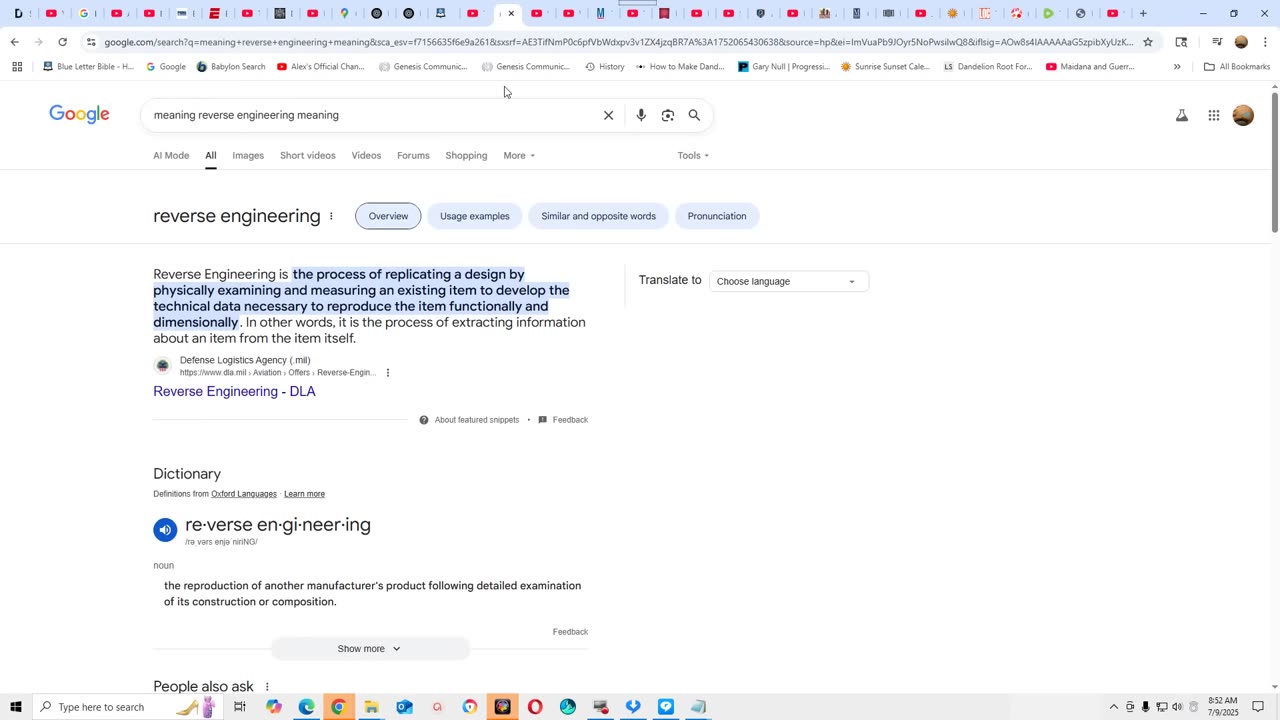Open the Google account profile picture
Viewport: 1280px width, 720px height.
[x=1243, y=115]
